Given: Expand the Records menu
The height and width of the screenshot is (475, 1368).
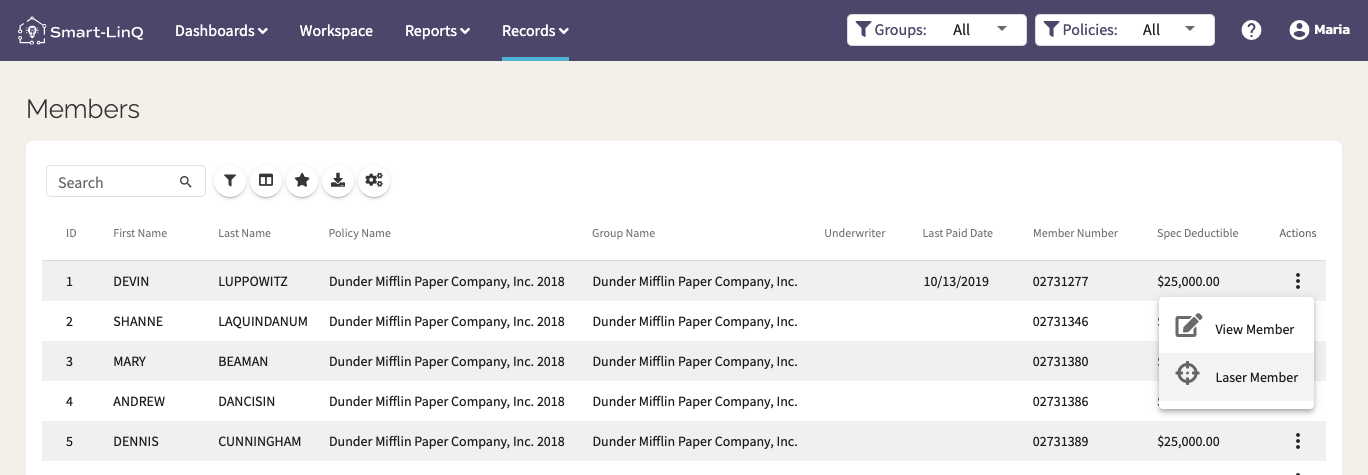Looking at the screenshot, I should [x=535, y=31].
